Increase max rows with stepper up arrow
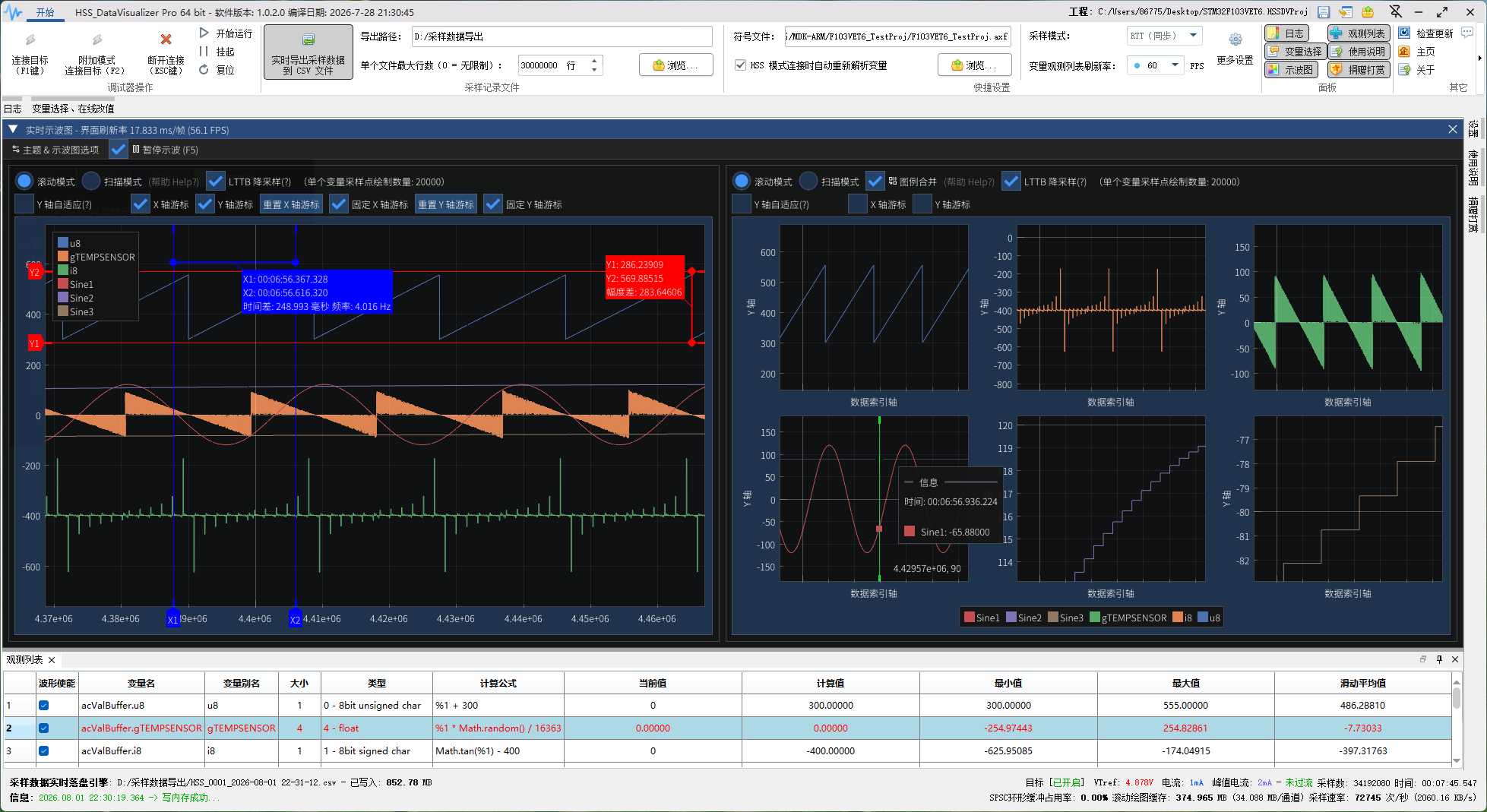1487x812 pixels. 594,60
